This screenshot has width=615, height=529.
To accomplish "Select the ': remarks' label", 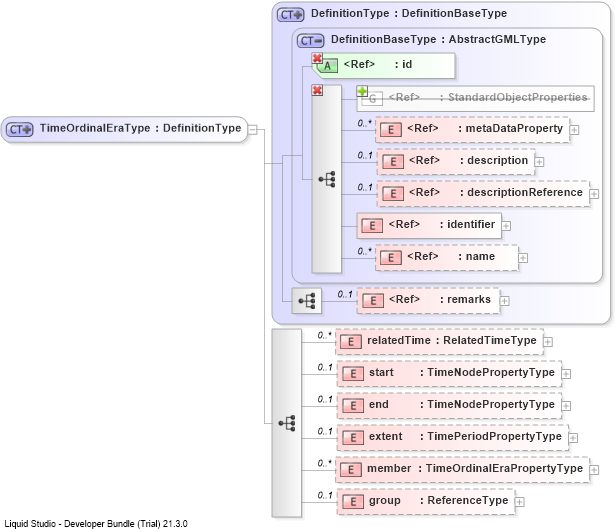I will 465,300.
